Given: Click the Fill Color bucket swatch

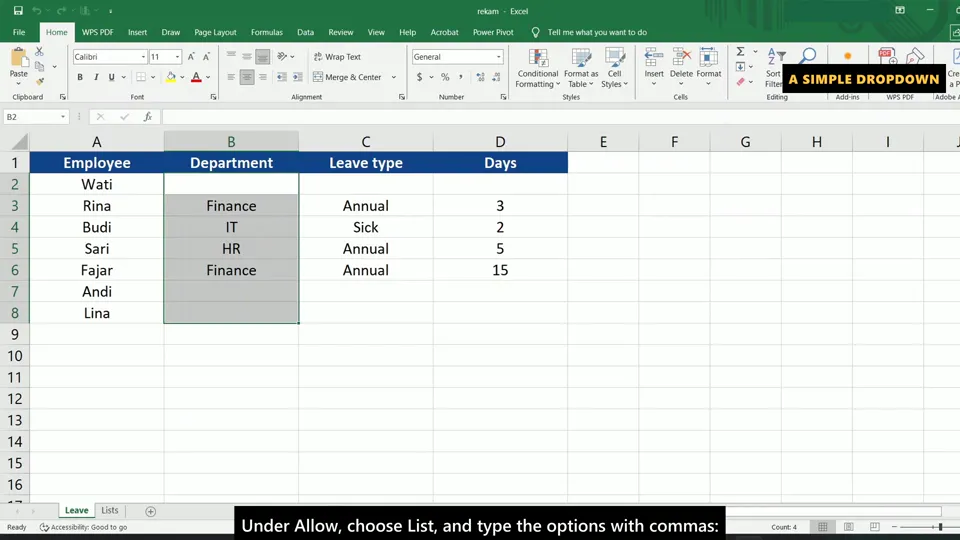Looking at the screenshot, I should point(171,77).
